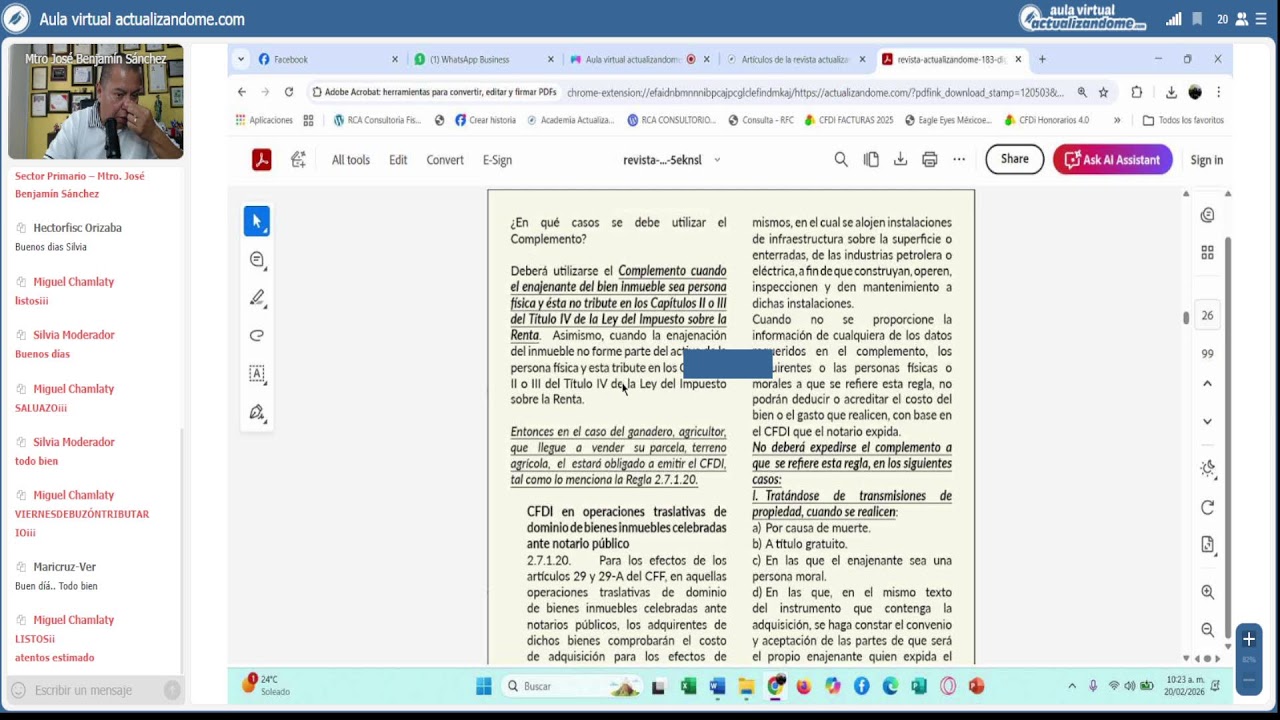Expand the revista file name dropdown

point(717,160)
